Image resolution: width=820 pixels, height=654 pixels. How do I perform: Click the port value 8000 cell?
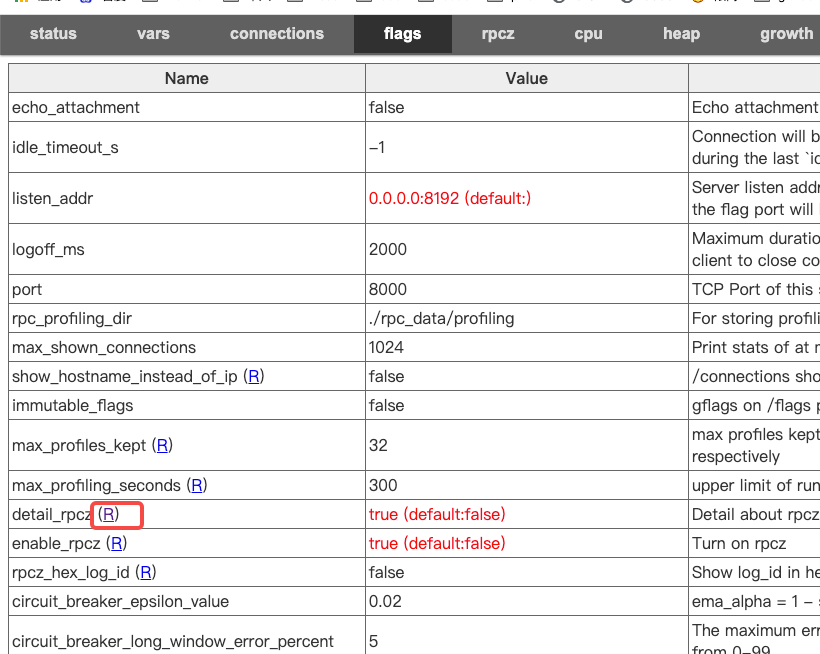click(x=388, y=289)
